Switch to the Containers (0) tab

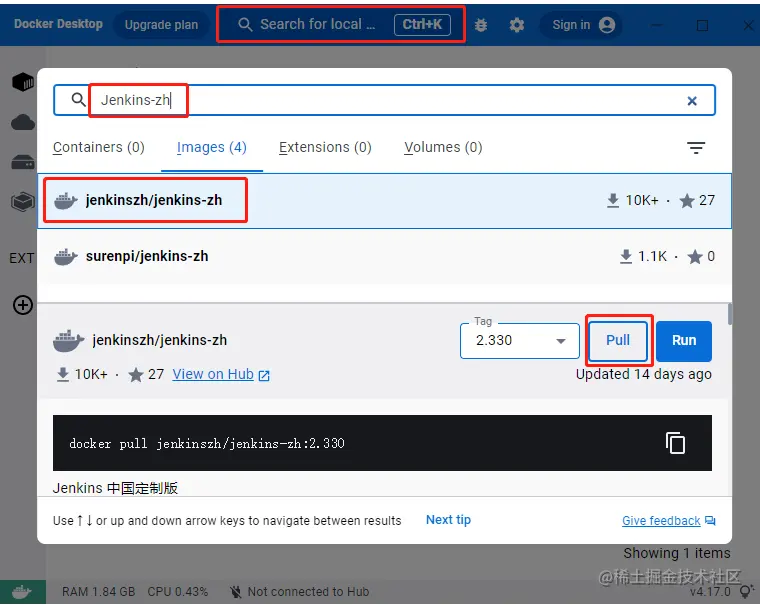click(x=99, y=147)
